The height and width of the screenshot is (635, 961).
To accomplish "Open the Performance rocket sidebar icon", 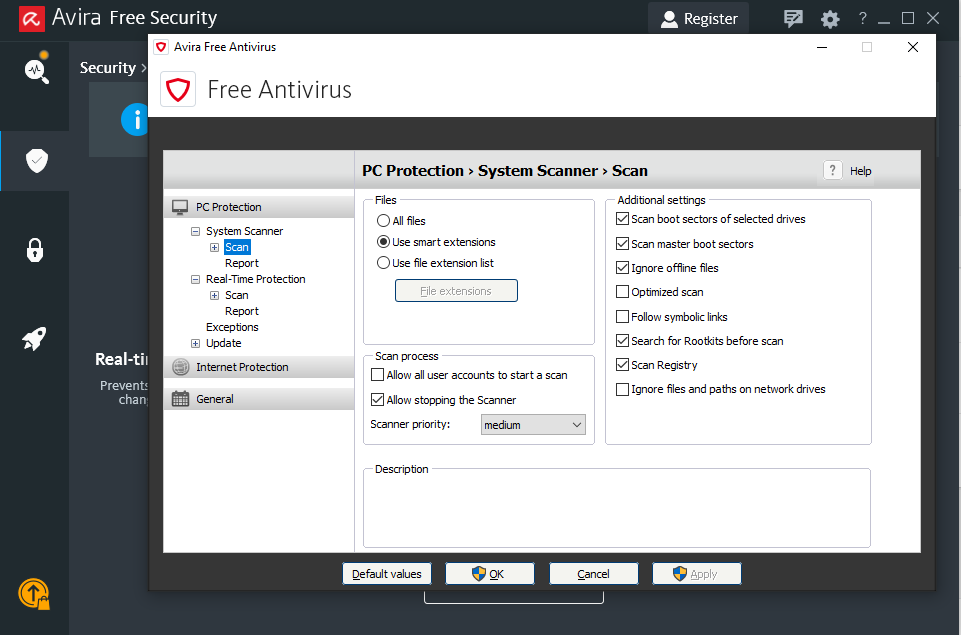I will click(35, 339).
